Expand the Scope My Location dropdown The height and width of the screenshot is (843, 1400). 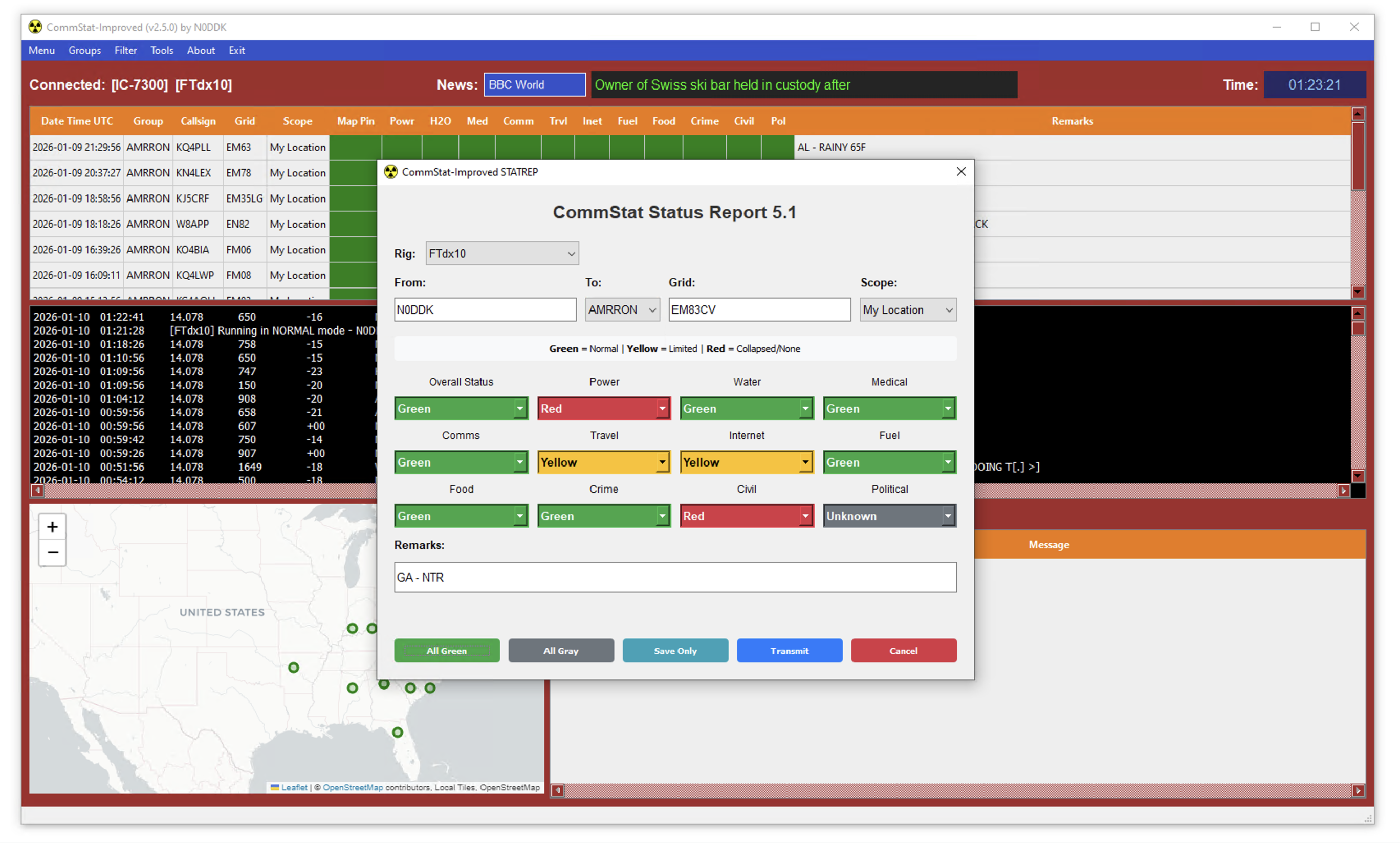click(907, 309)
